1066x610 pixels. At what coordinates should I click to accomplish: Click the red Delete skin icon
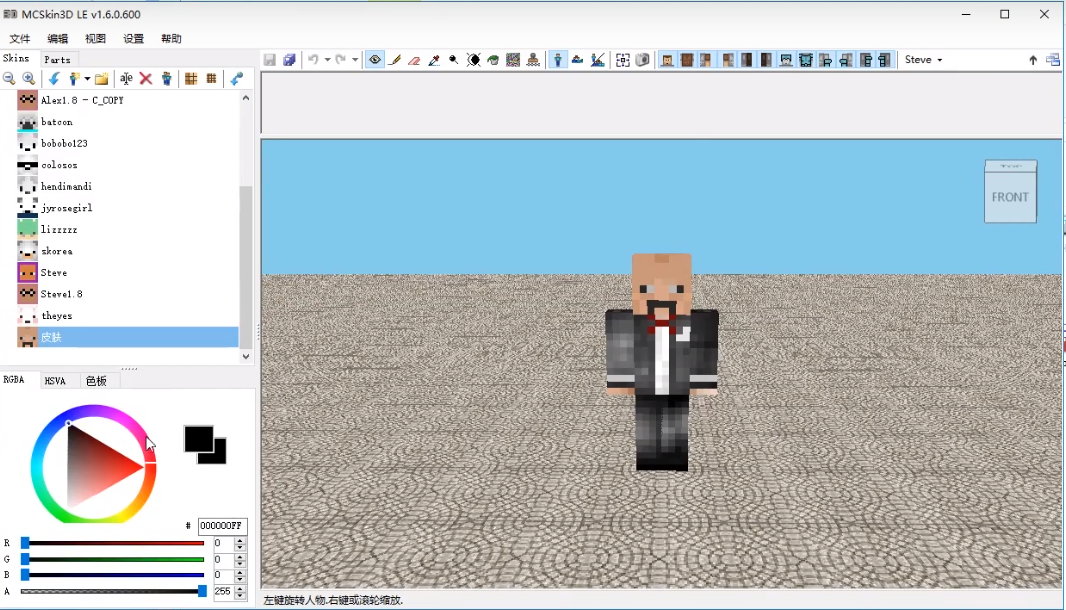(146, 79)
